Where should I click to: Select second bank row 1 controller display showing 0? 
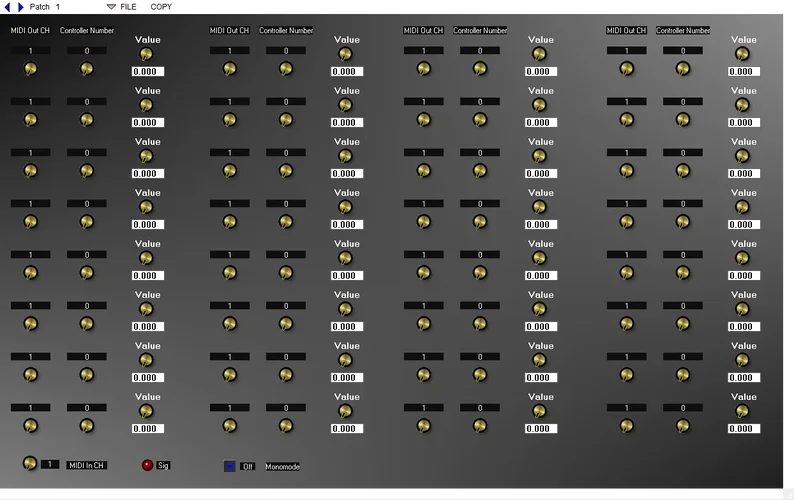click(286, 51)
